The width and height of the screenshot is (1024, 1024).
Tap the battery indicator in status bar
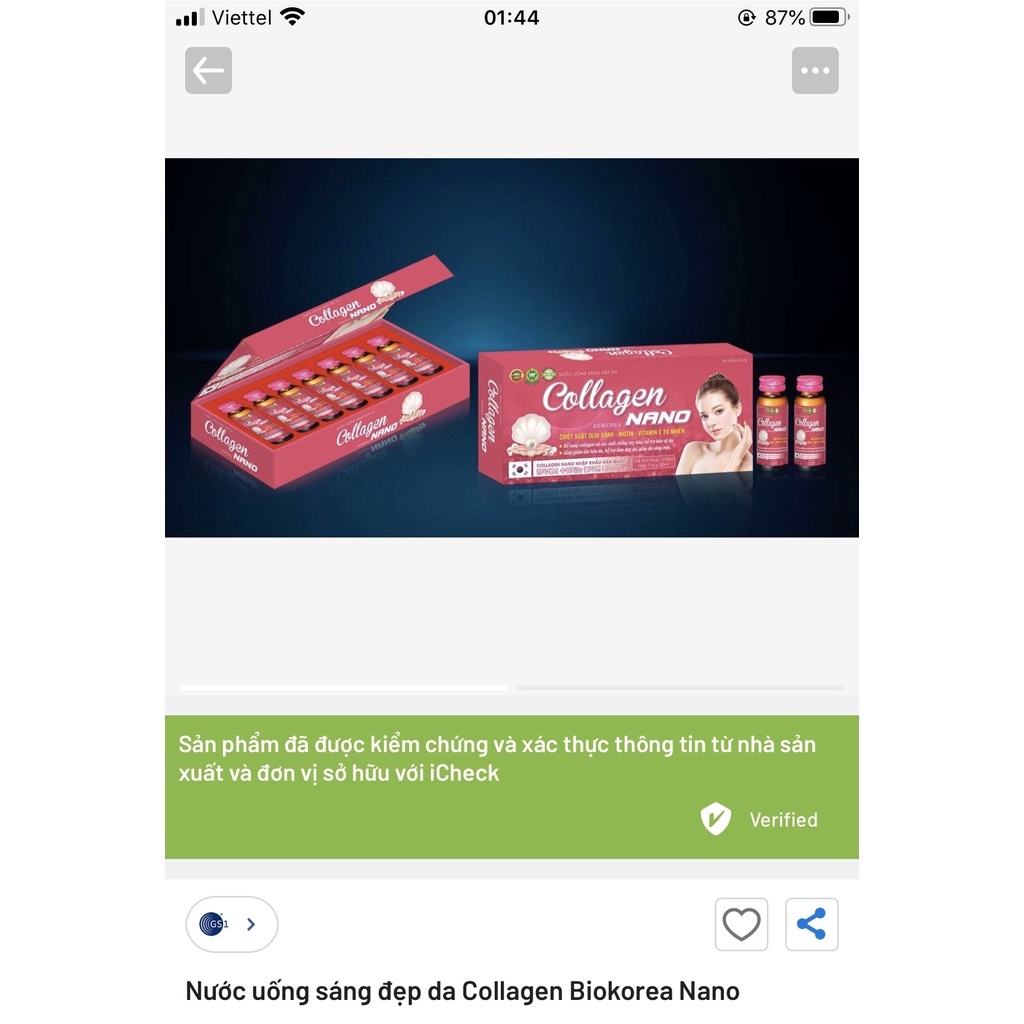[829, 17]
